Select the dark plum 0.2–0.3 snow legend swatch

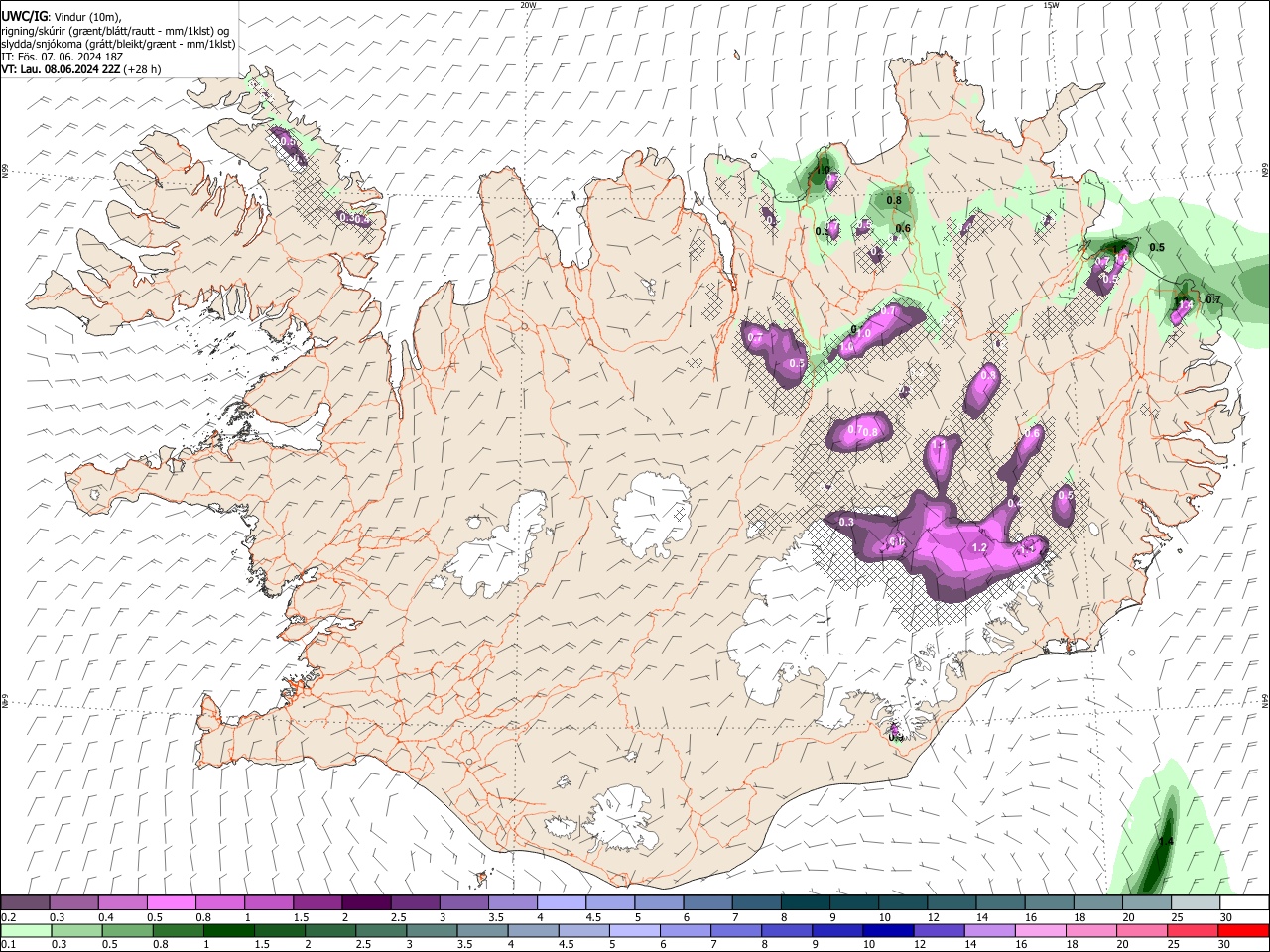pyautogui.click(x=26, y=903)
